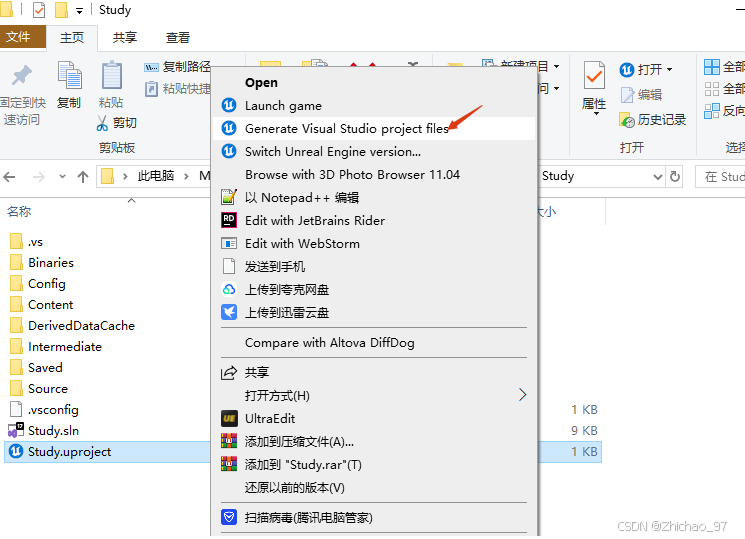Click the 剪切 button in clipboard group
Screen dimensions: 745x539
(116, 123)
